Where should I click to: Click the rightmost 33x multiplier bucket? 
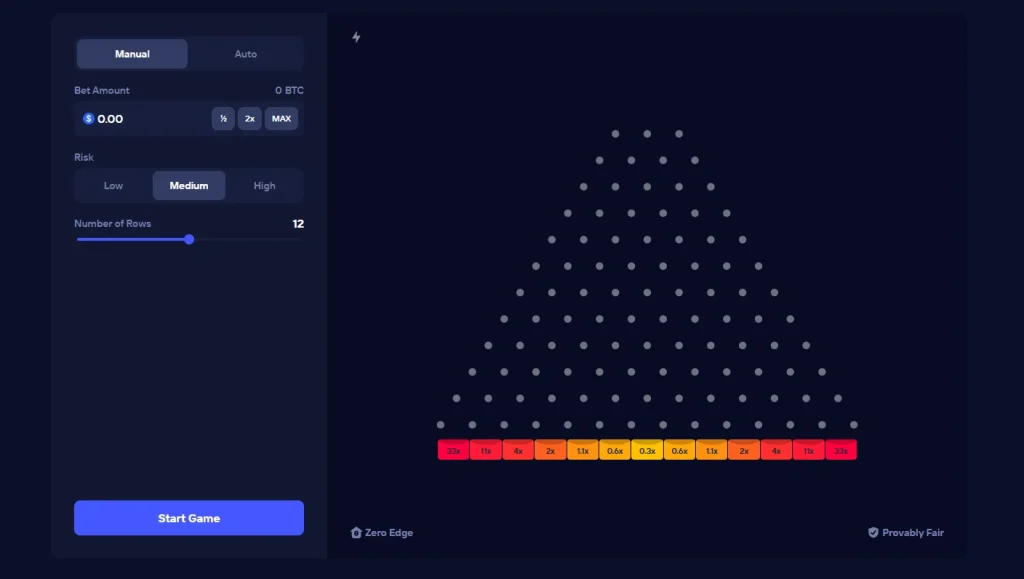(841, 450)
